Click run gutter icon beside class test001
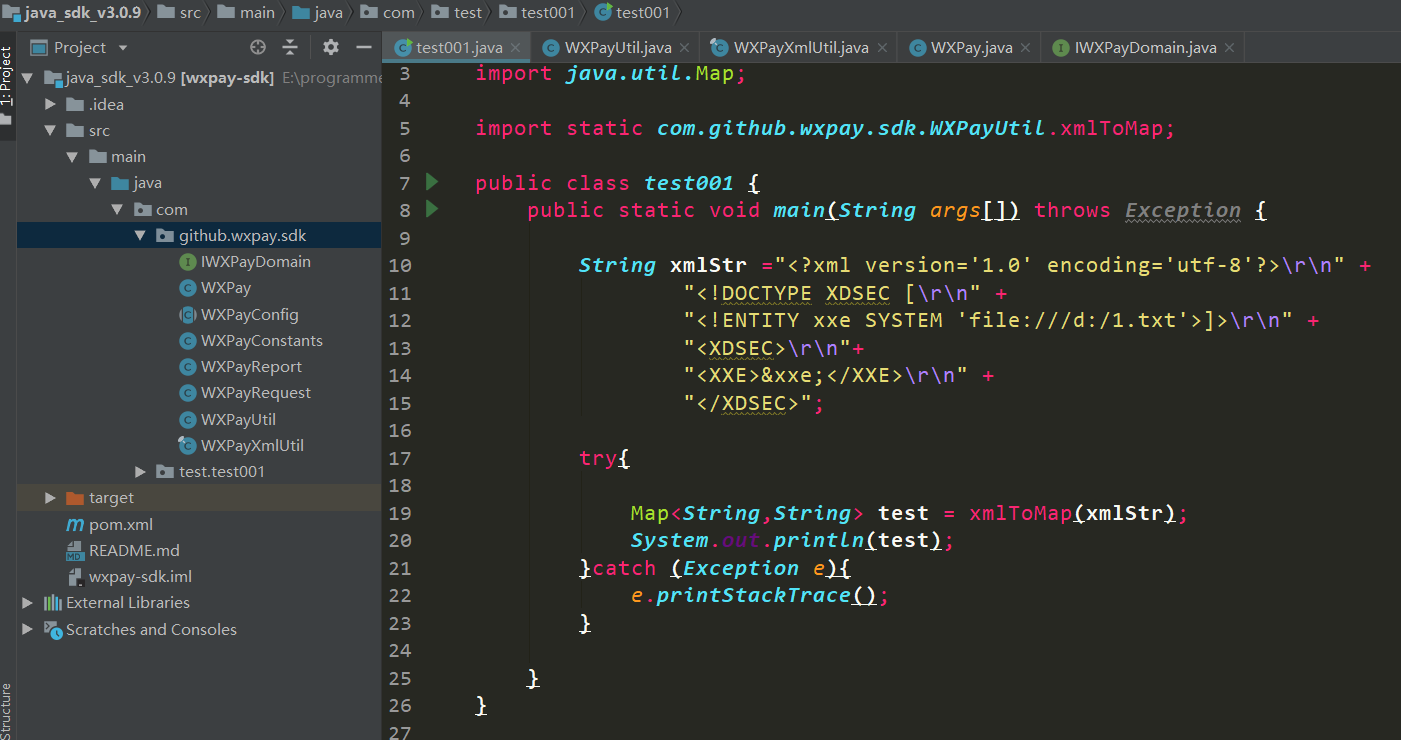This screenshot has width=1401, height=740. (x=432, y=182)
